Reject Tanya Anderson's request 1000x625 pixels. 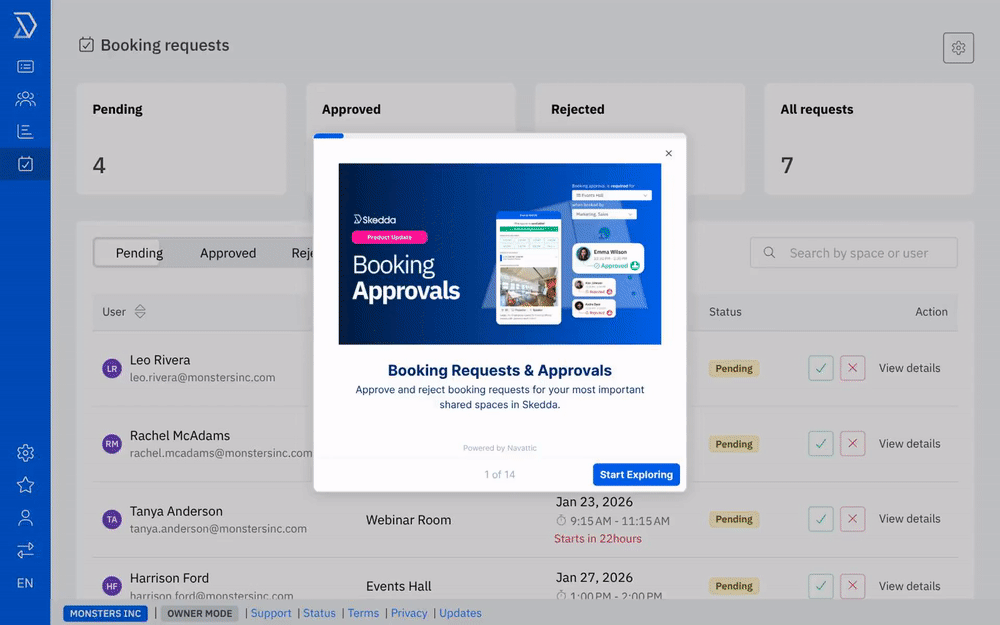[852, 518]
